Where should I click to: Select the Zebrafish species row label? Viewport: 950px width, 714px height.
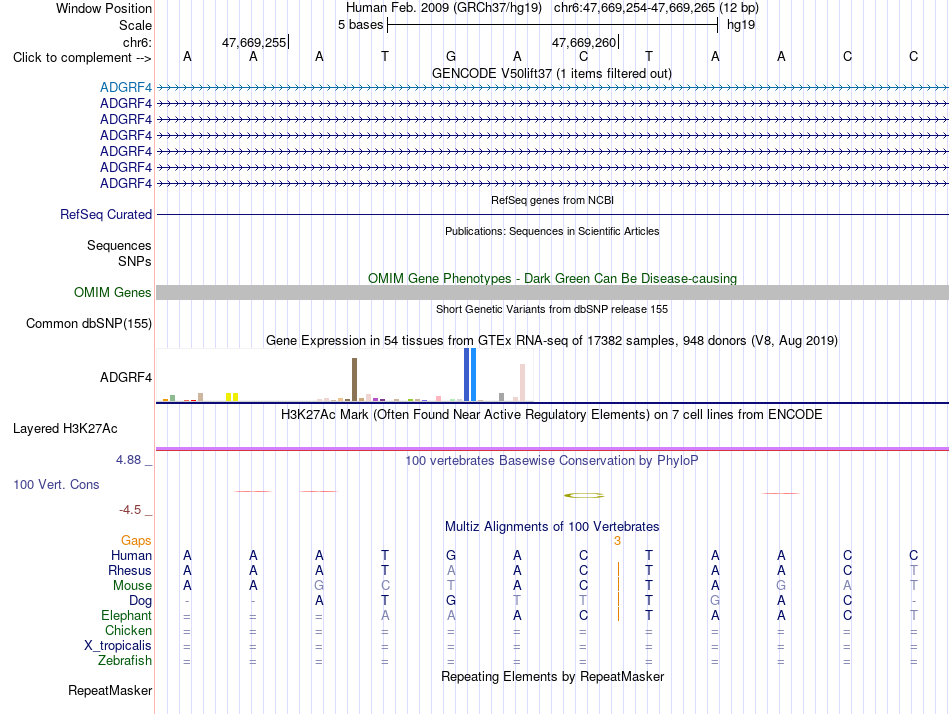125,661
